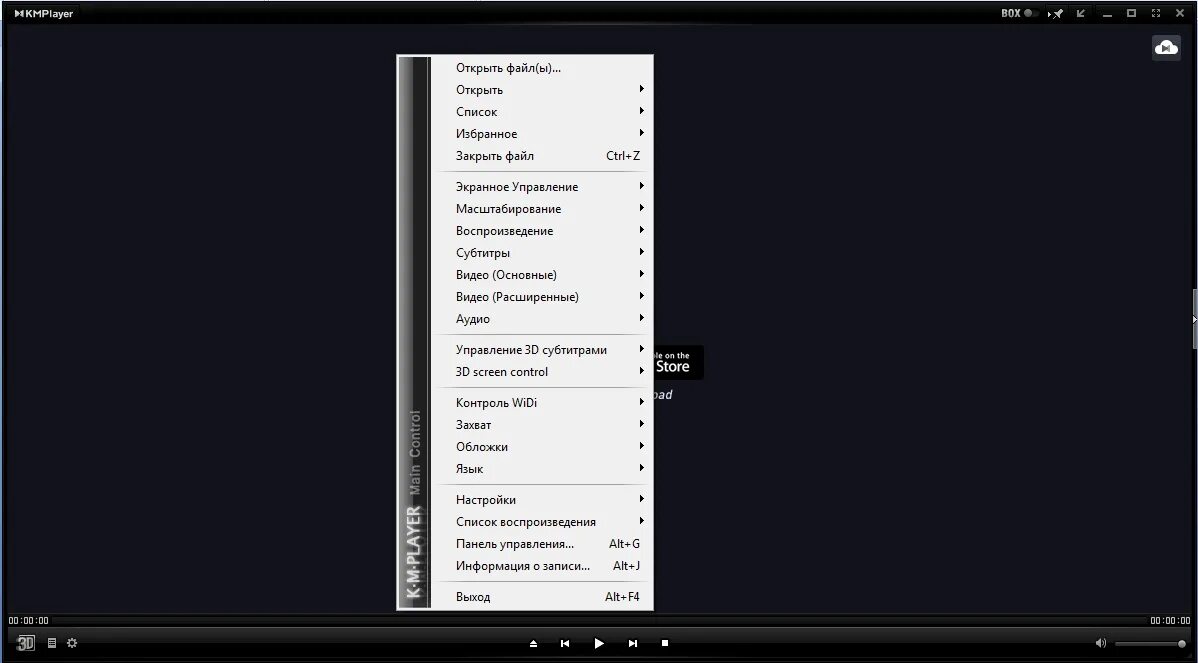Click total time display on right
This screenshot has width=1198, height=663.
1169,621
